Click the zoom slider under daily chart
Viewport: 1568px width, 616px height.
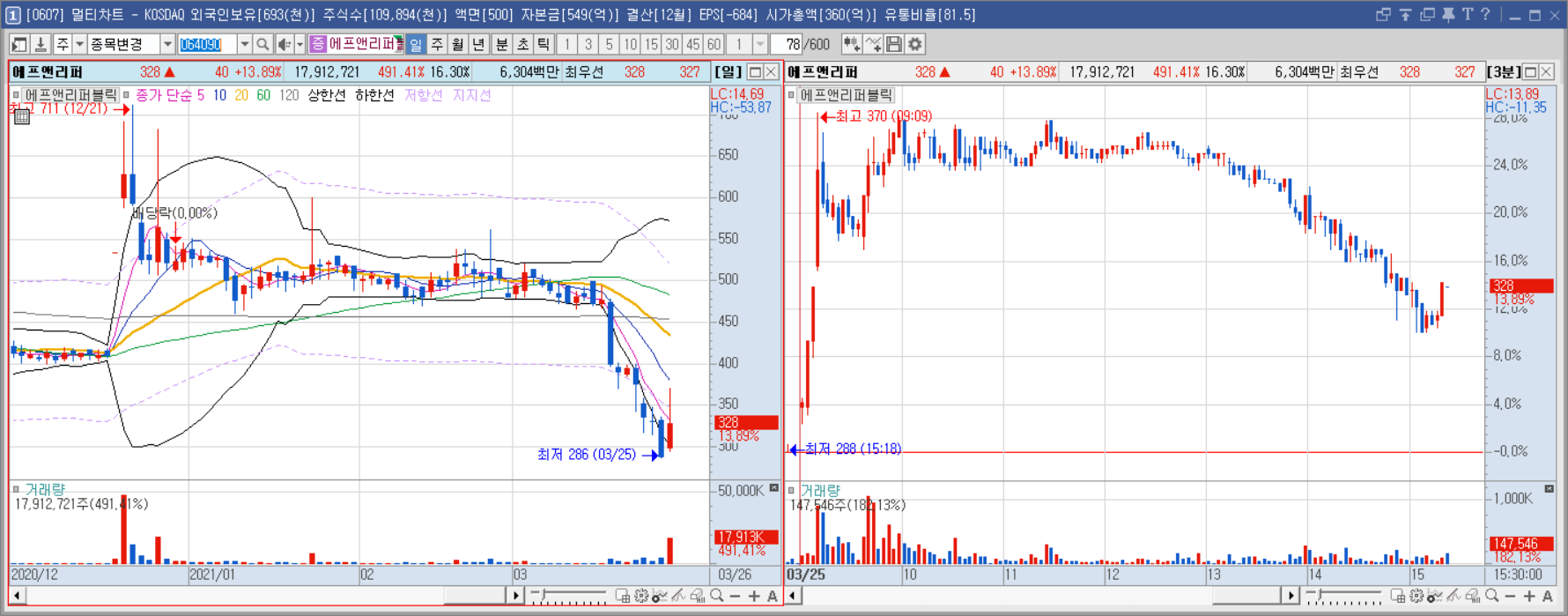point(569,597)
